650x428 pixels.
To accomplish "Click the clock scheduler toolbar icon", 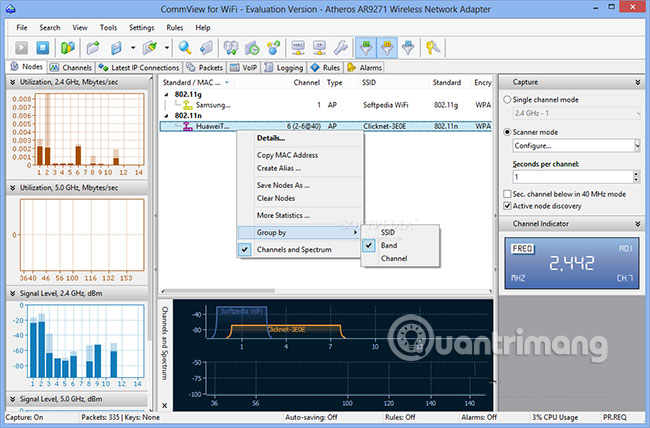I will click(x=252, y=47).
